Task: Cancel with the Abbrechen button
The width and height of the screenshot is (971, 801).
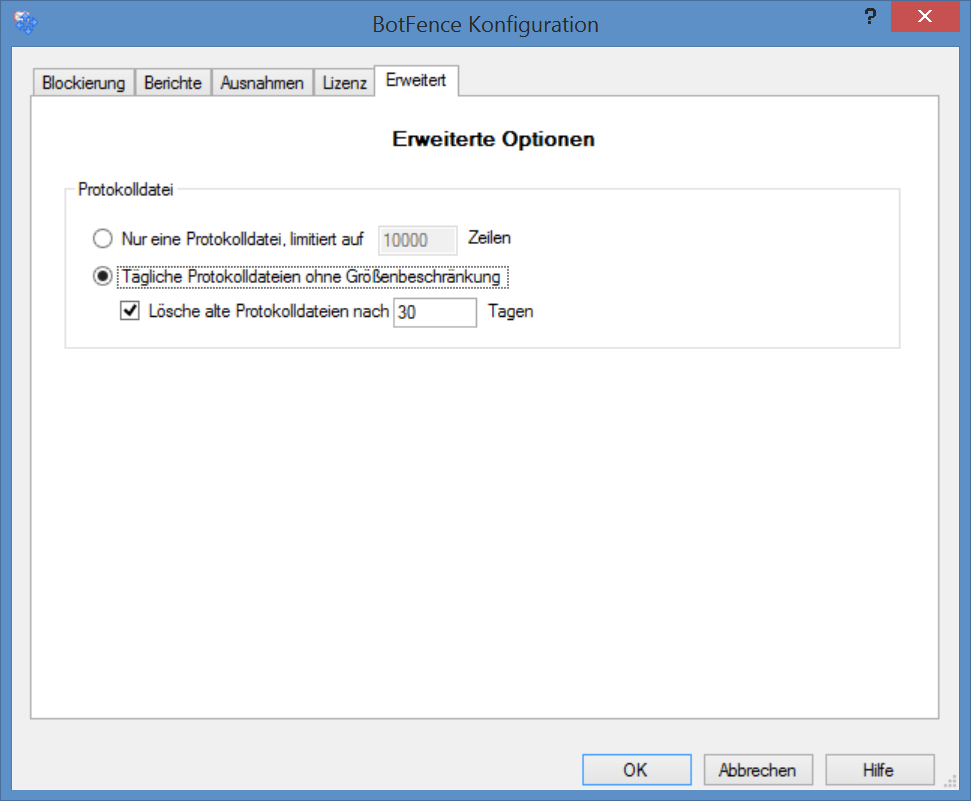Action: [x=758, y=769]
